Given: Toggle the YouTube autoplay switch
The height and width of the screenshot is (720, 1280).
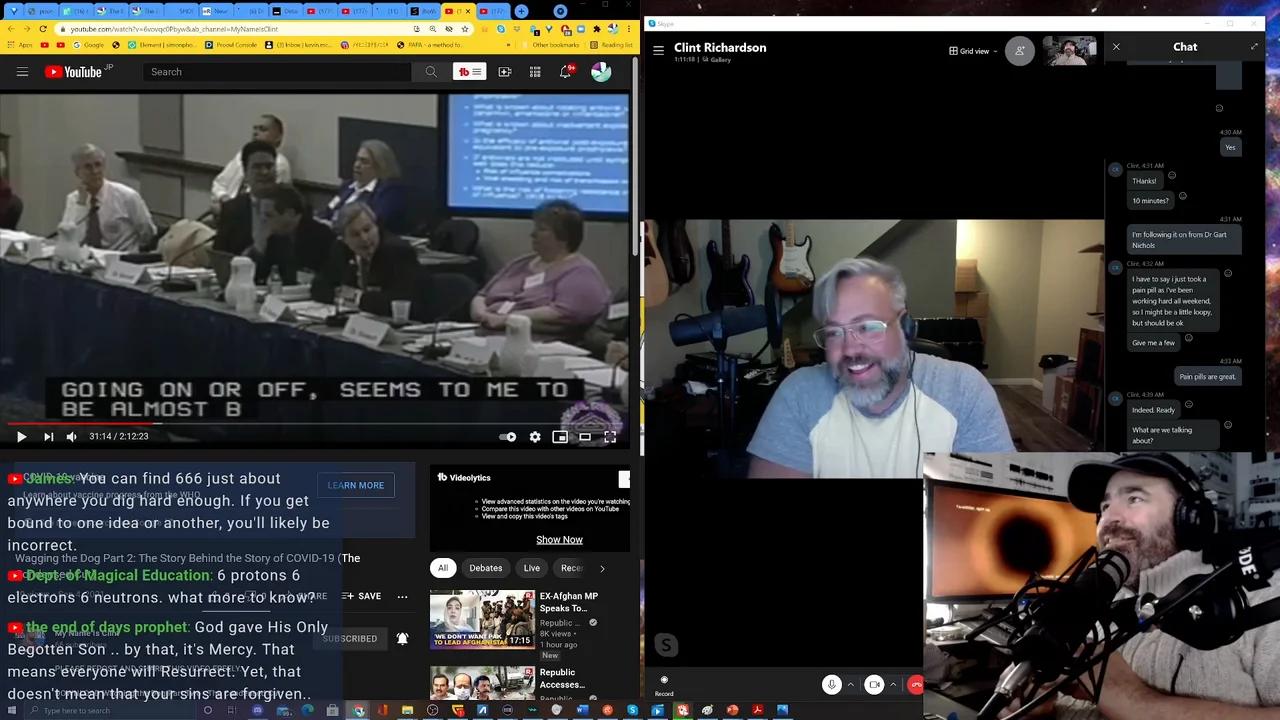Looking at the screenshot, I should point(508,437).
